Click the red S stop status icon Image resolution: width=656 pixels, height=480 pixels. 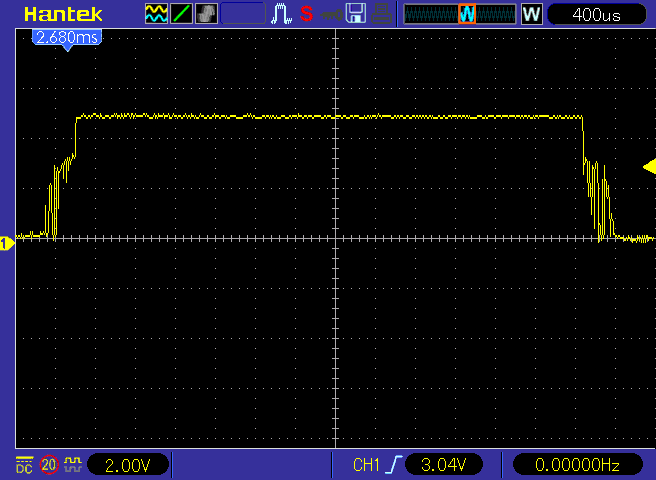306,14
